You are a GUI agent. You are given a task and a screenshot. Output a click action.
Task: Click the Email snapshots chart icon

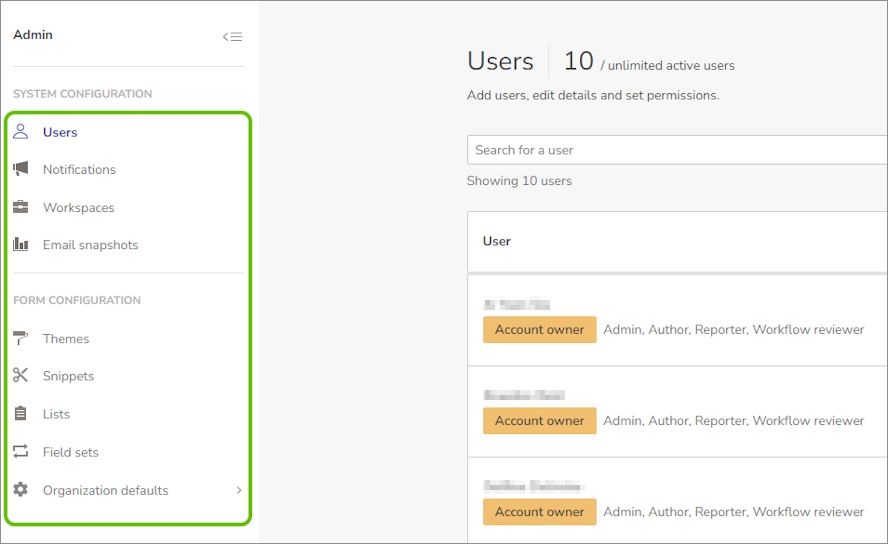point(20,245)
